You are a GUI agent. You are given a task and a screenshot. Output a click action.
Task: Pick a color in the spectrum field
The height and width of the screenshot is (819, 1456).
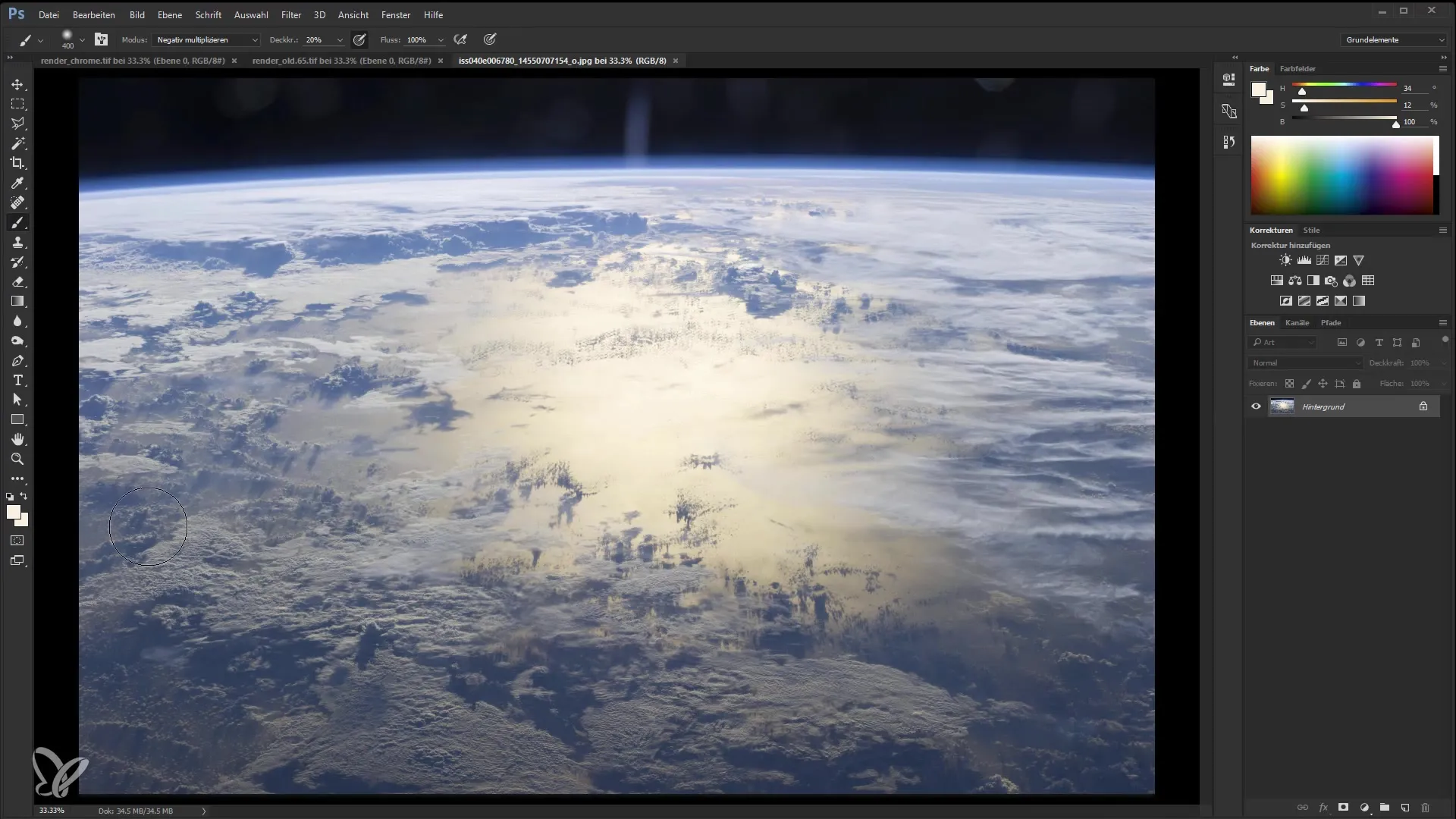1341,175
